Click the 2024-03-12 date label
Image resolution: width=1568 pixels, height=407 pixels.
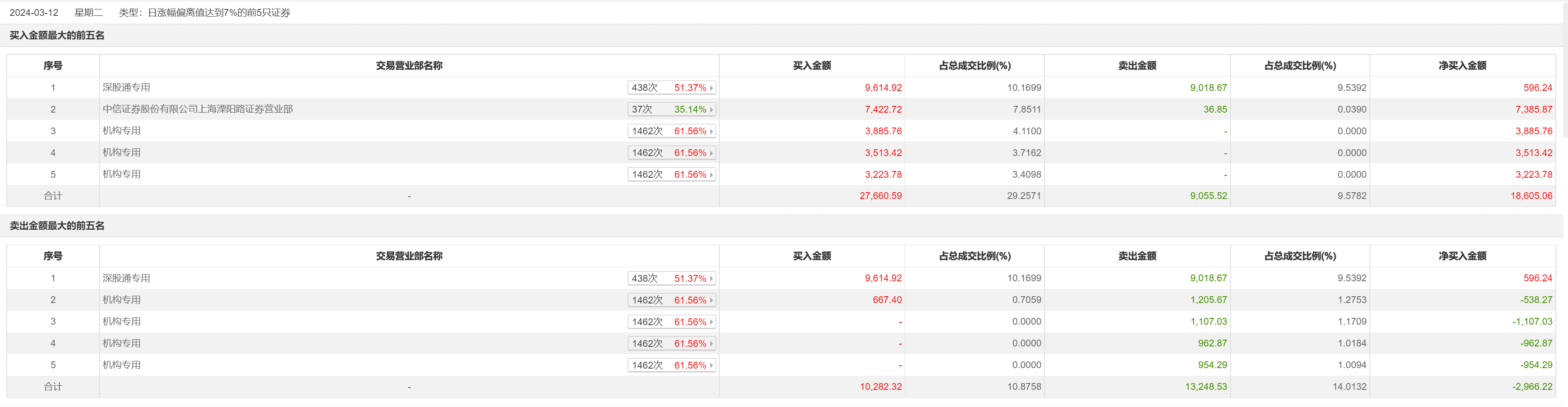pyautogui.click(x=34, y=13)
